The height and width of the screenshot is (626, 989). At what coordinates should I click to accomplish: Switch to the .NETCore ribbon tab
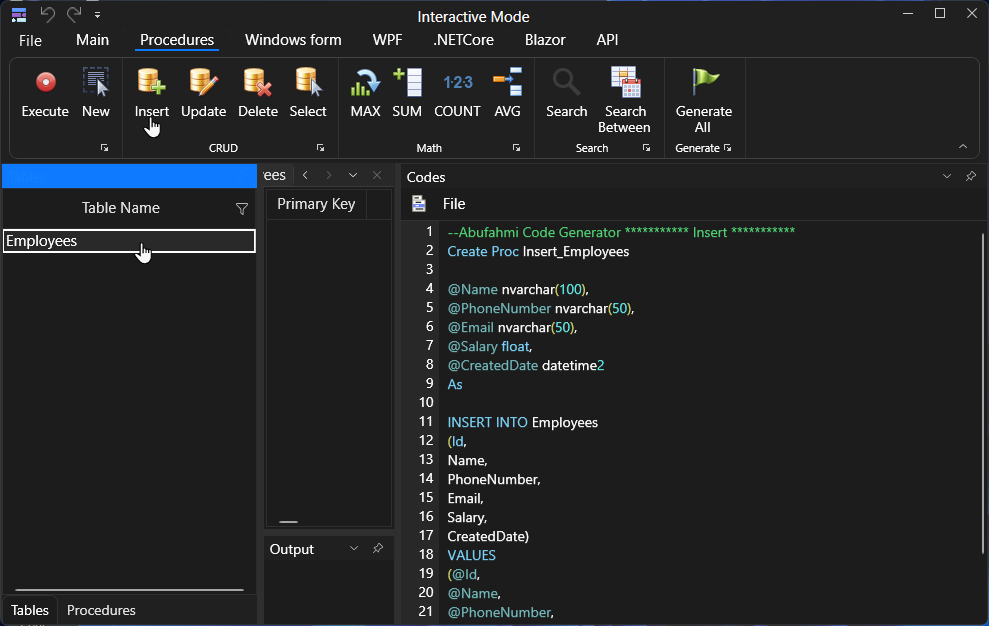click(464, 40)
